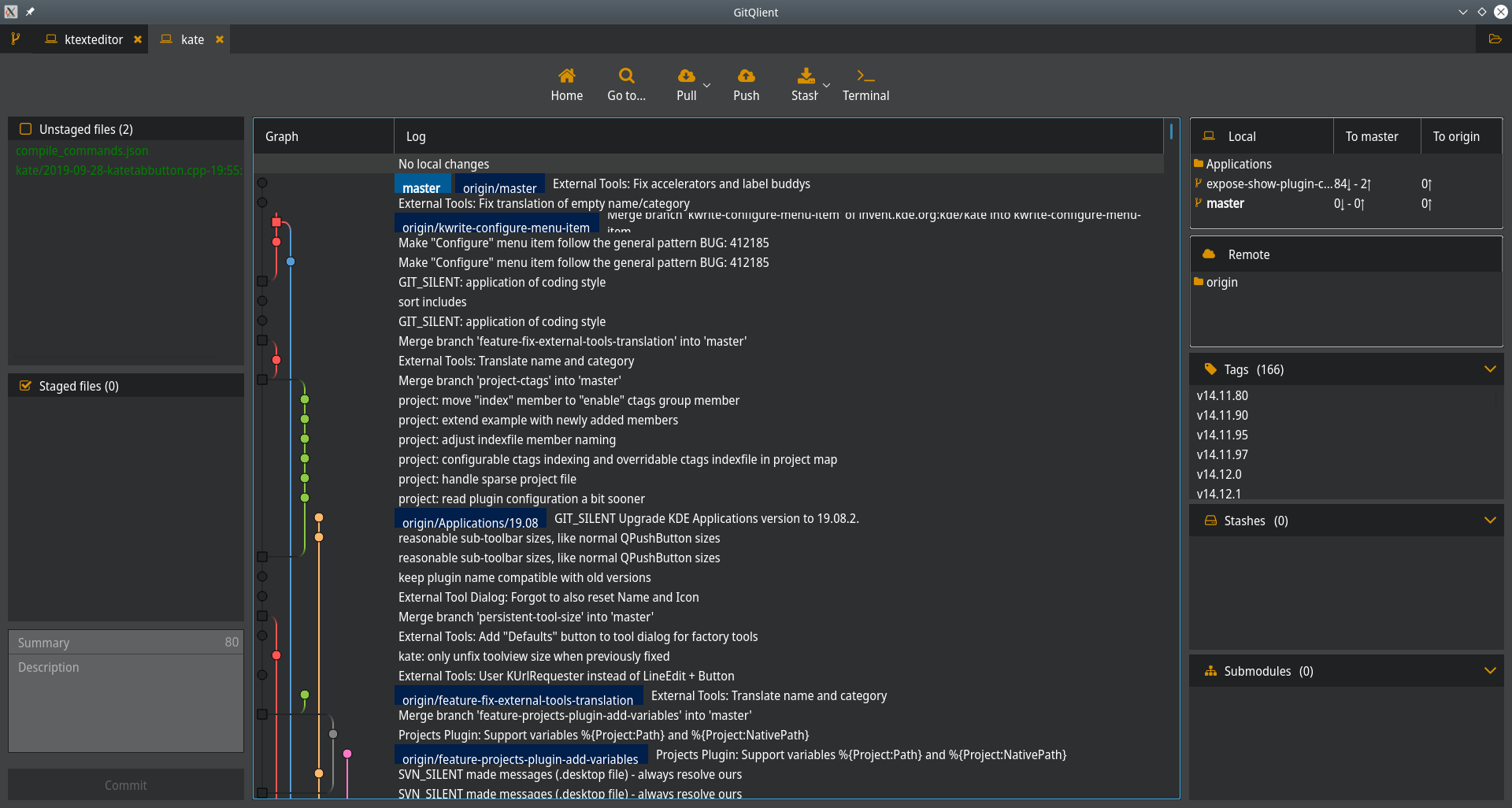Select commit 'project: handle sparse project file'
Viewport: 1512px width, 808px height.
(487, 479)
